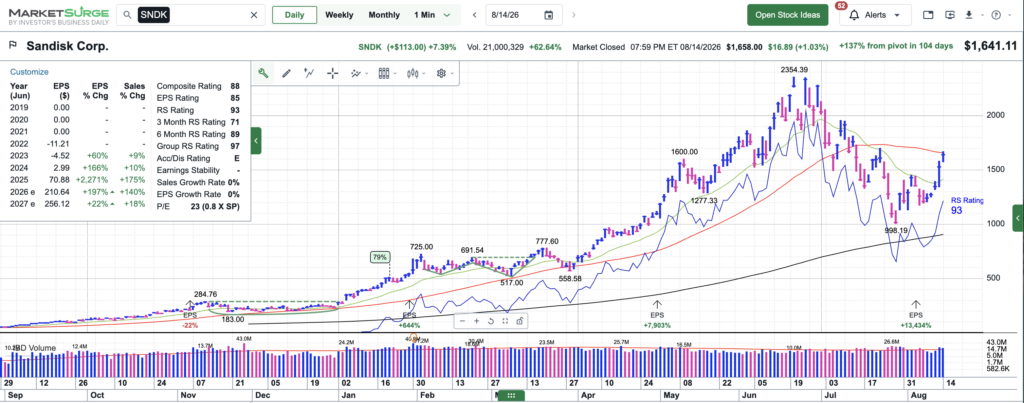Switch to the Monthly chart tab
The width and height of the screenshot is (1024, 403).
pos(384,15)
